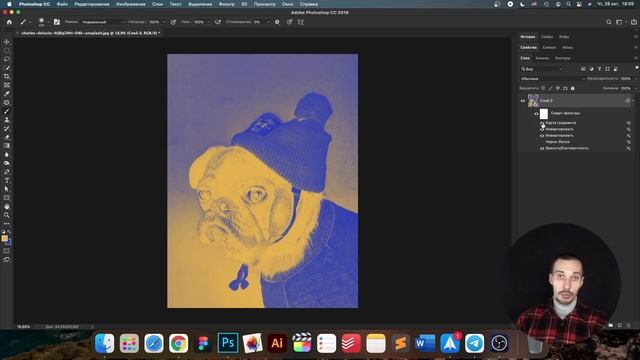Viewport: 640px width, 360px height.
Task: Toggle Brightness/Contrast filter visibility
Action: (542, 149)
